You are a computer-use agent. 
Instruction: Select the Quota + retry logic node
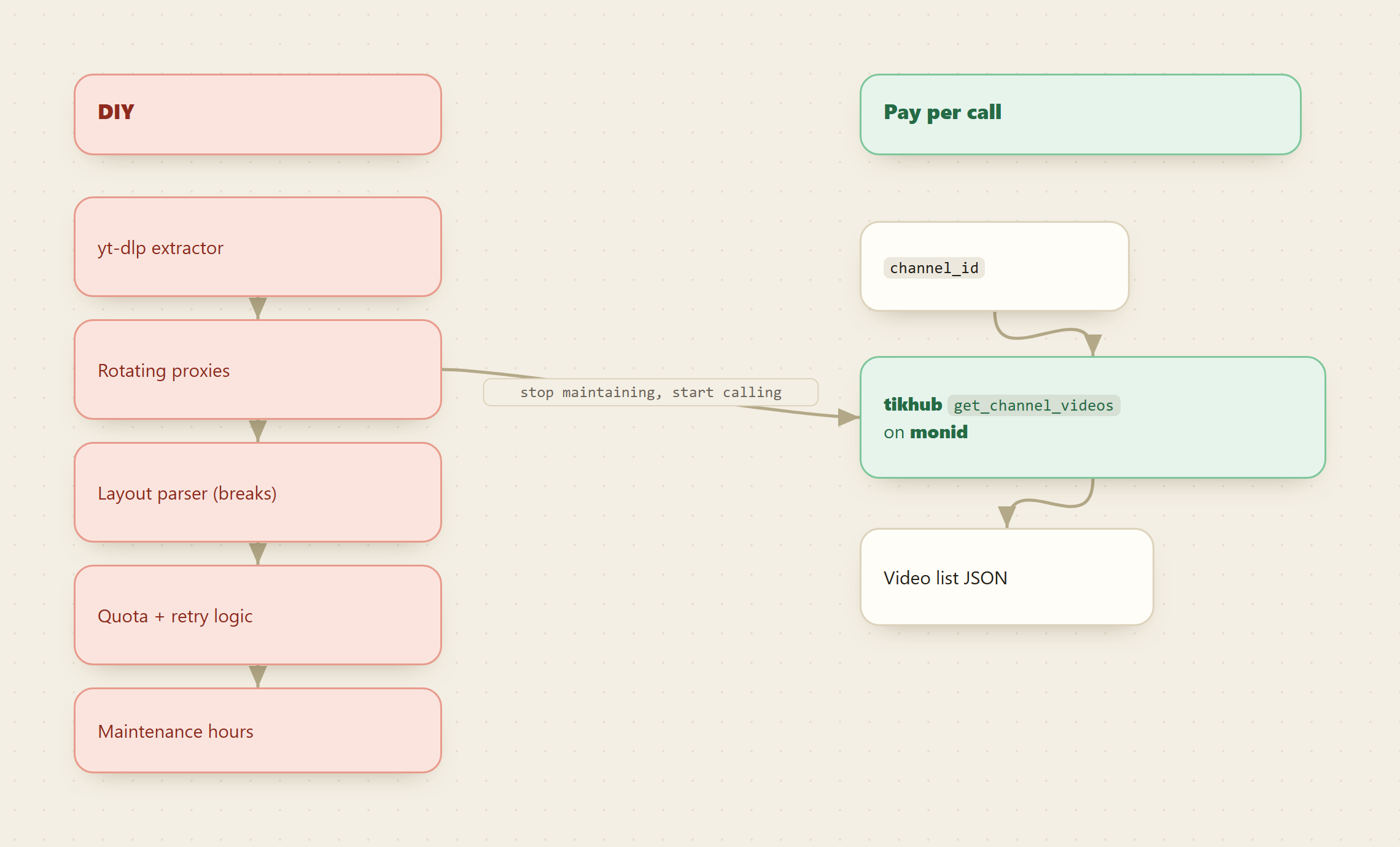point(258,615)
